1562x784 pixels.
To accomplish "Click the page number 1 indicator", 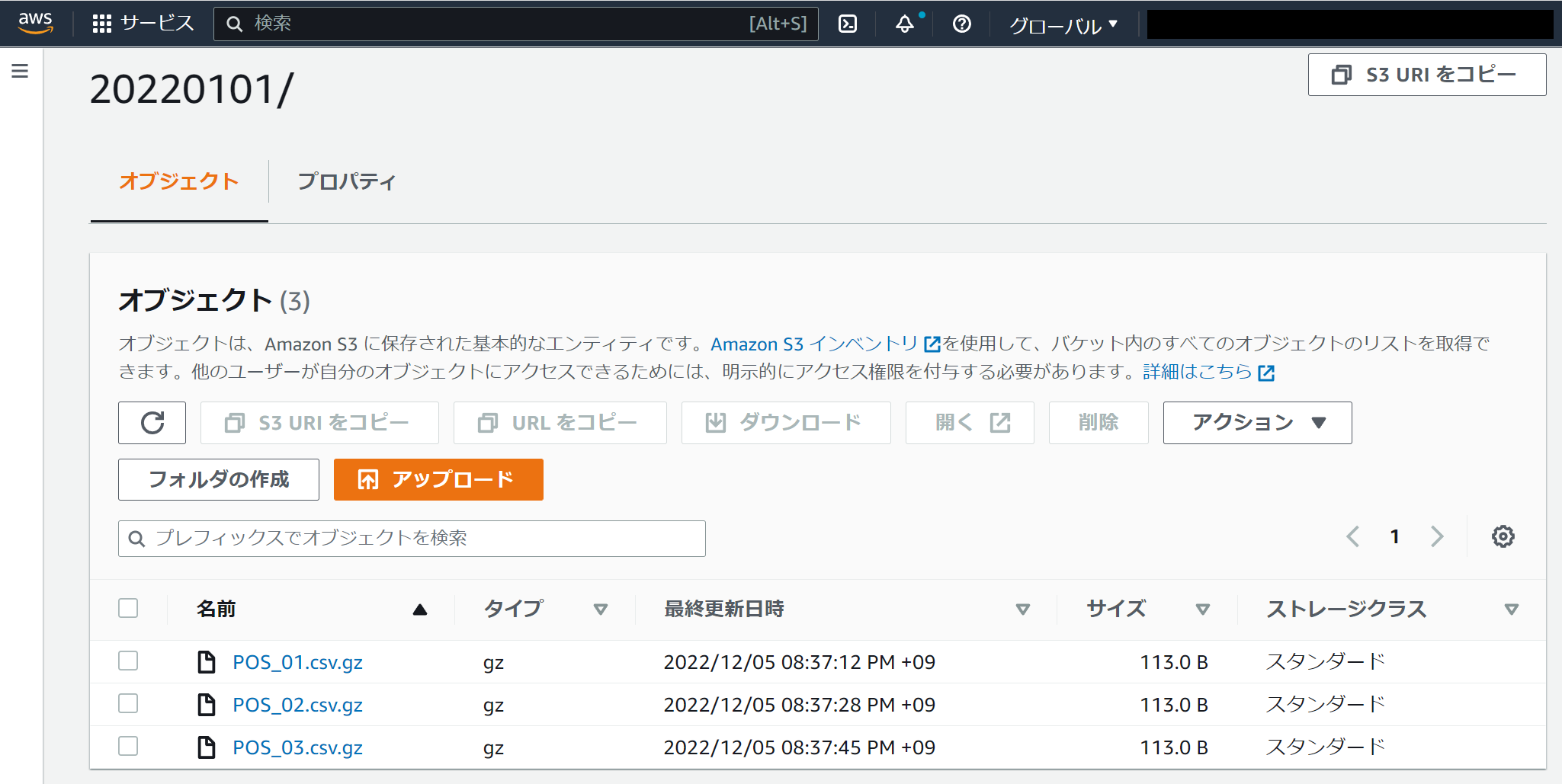I will 1394,536.
